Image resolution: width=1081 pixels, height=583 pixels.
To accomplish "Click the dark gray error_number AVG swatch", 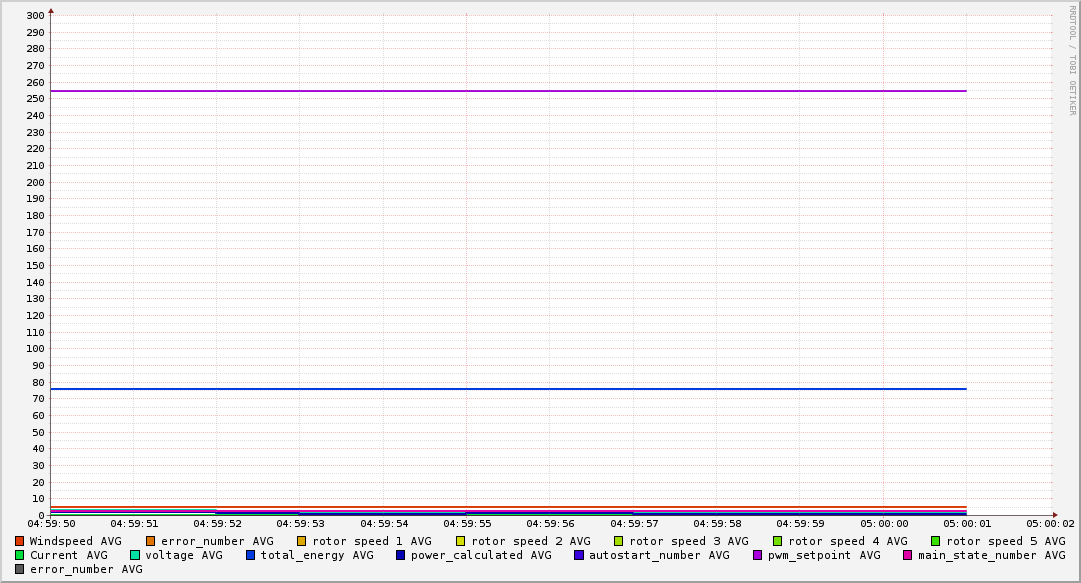I will pyautogui.click(x=19, y=569).
